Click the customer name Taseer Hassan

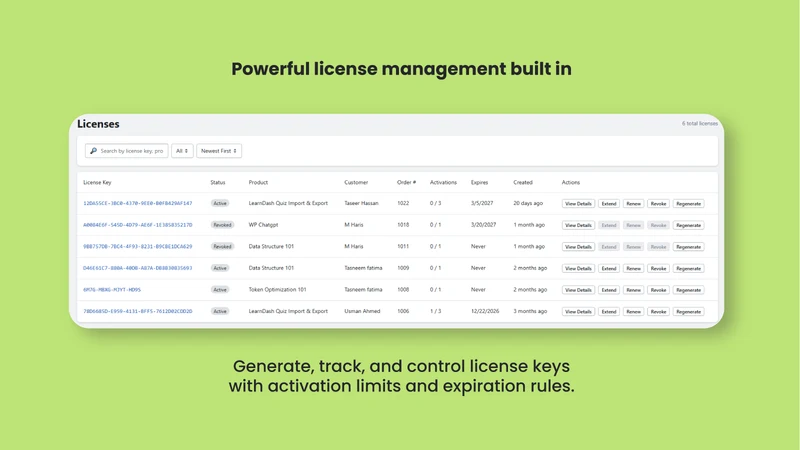361,203
